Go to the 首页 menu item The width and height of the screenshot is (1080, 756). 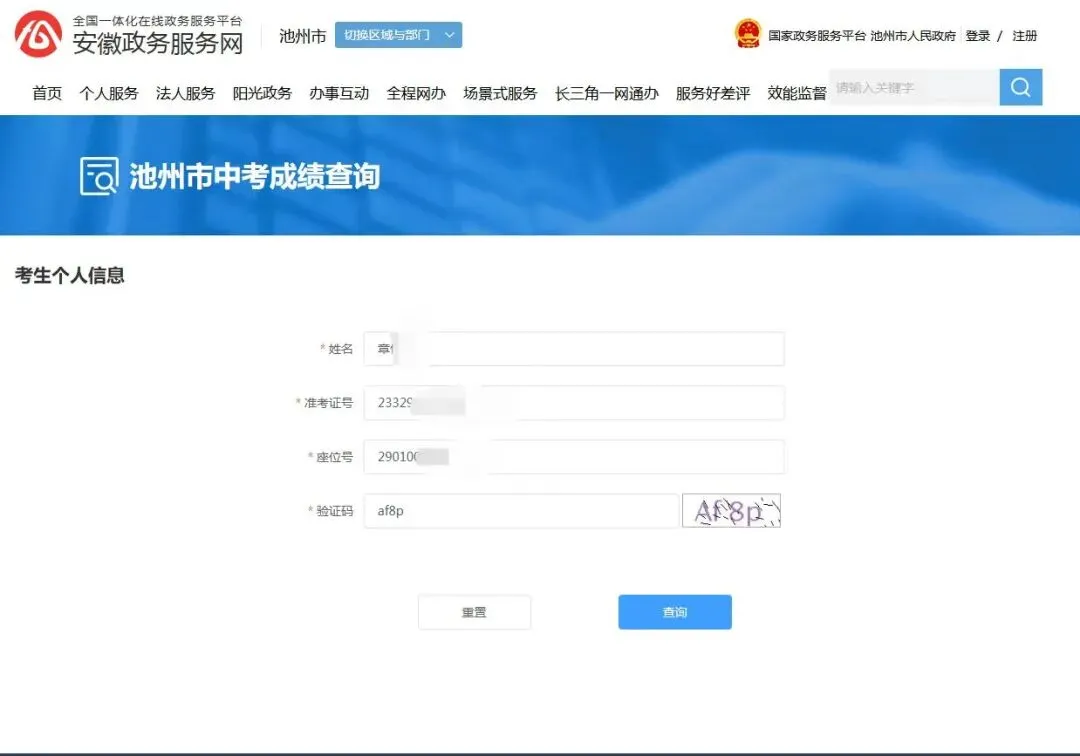pos(47,93)
